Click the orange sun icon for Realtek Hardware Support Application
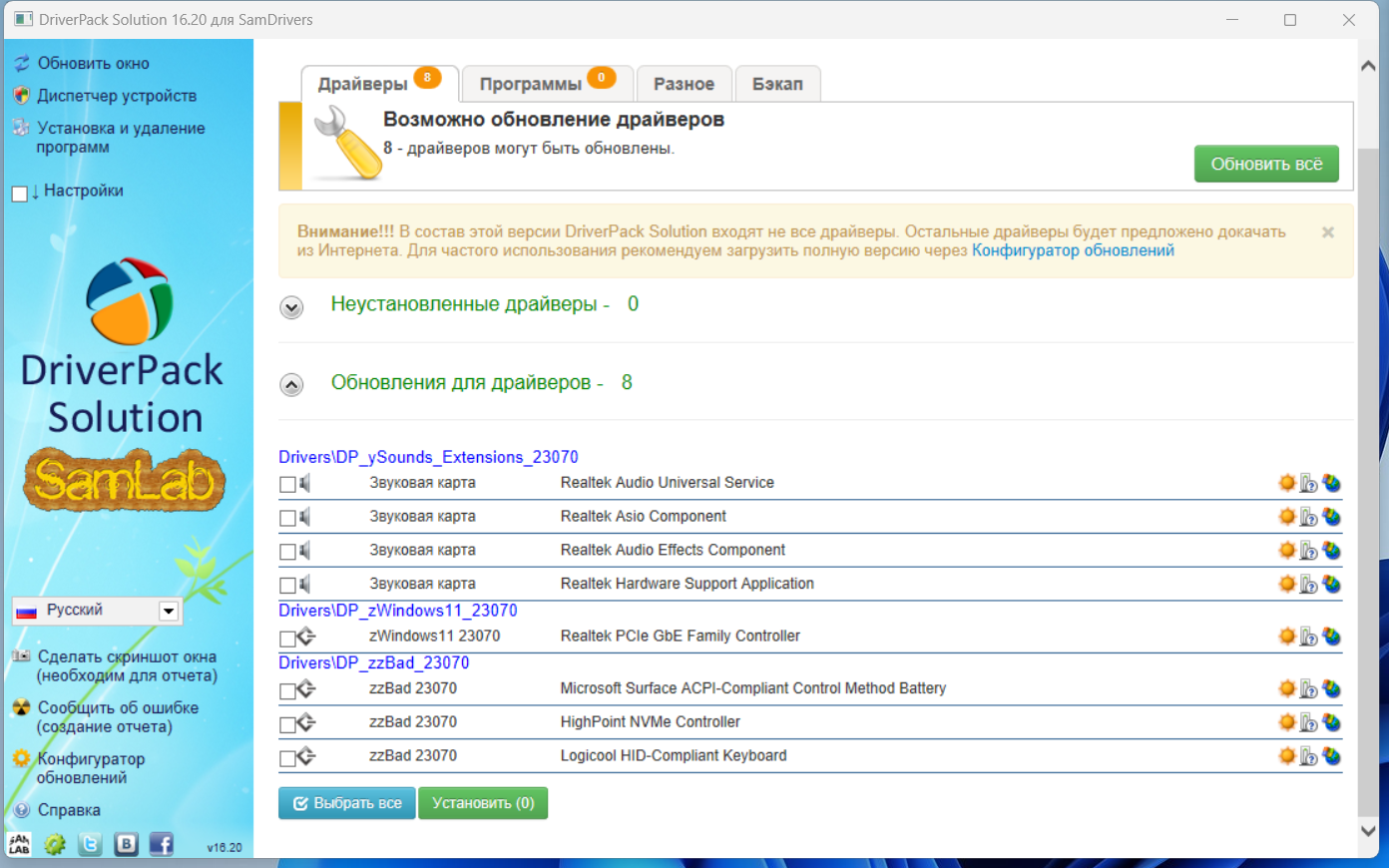1389x868 pixels. click(x=1287, y=584)
